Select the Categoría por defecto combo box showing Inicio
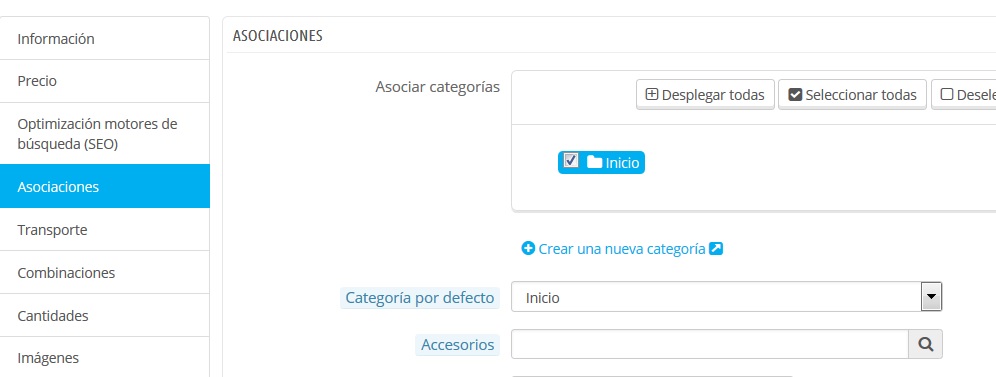The height and width of the screenshot is (377, 996). (x=727, y=297)
